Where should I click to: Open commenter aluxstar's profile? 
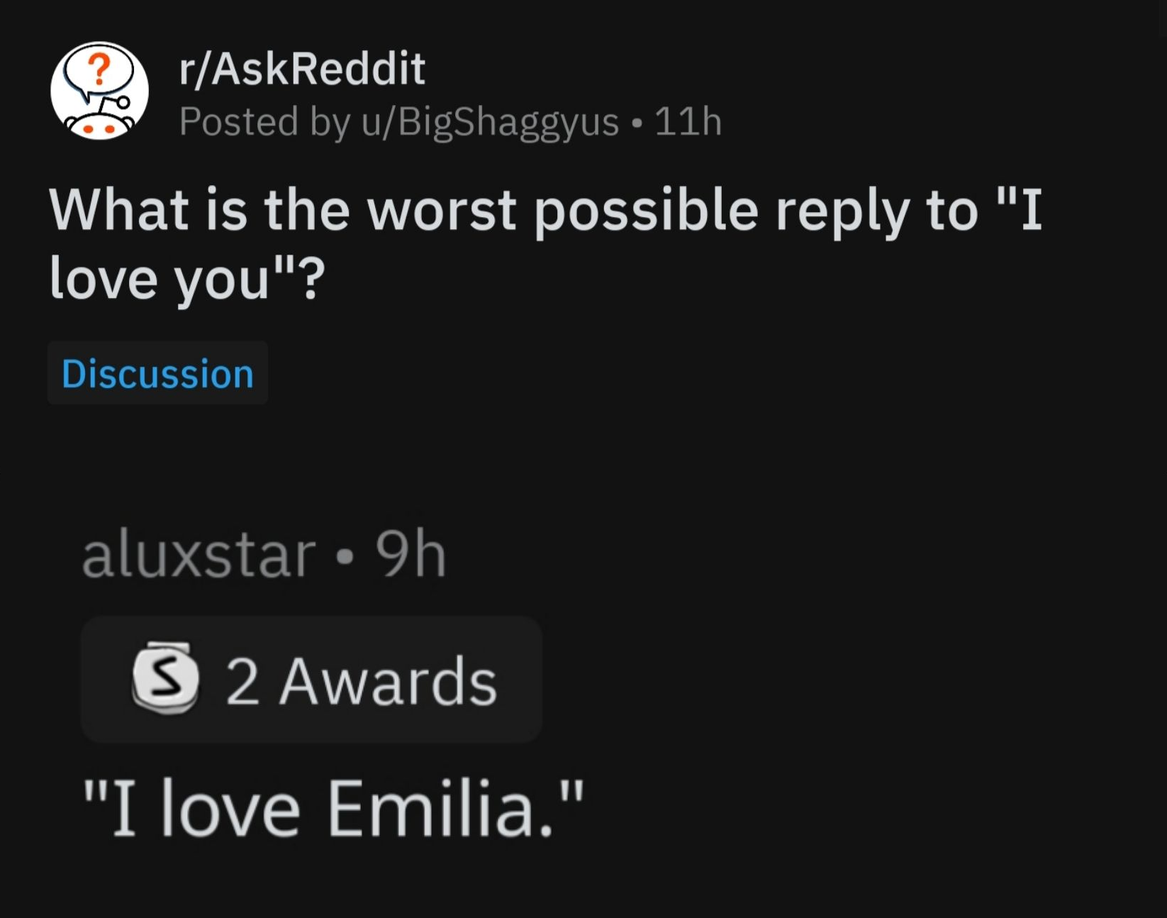pos(199,555)
